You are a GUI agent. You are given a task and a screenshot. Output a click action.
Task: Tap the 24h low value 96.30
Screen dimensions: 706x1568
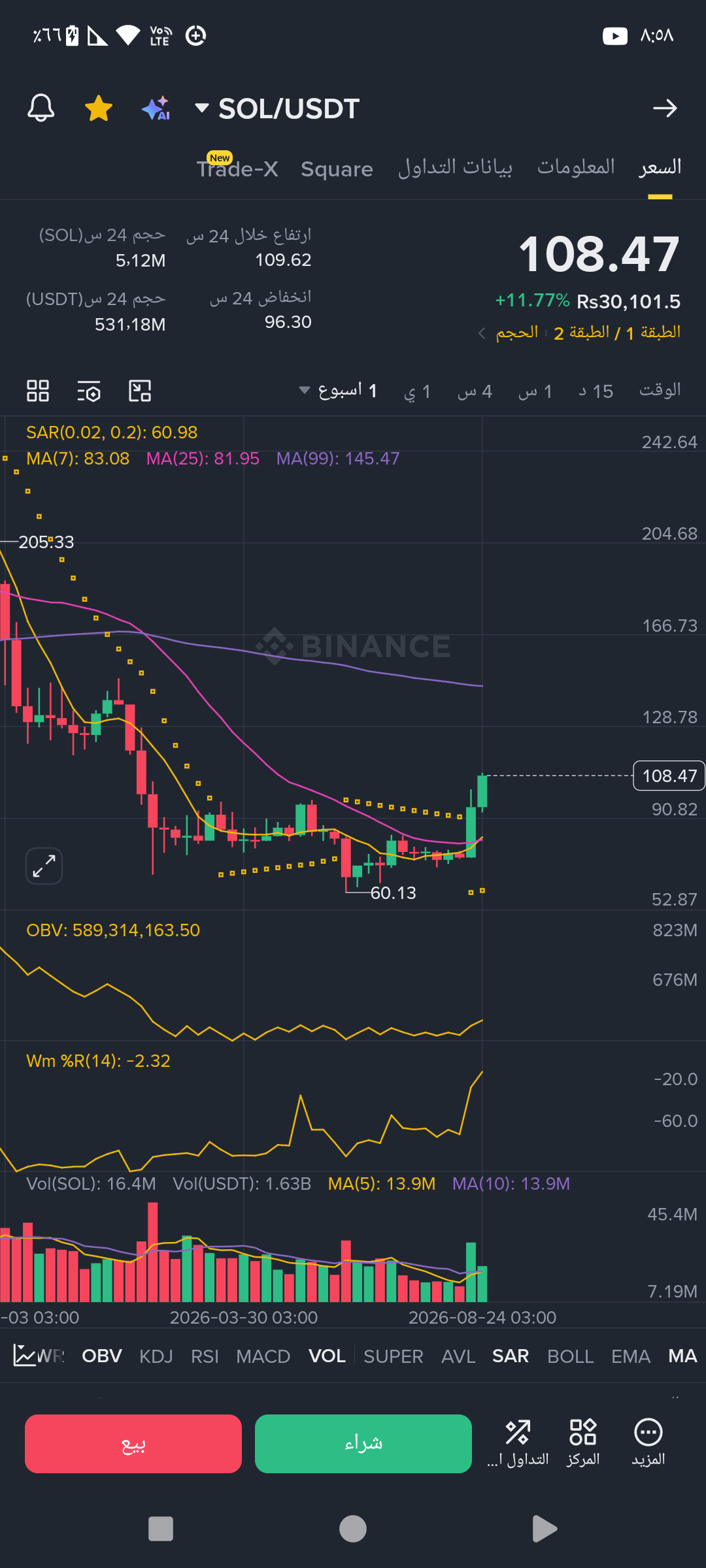288,322
